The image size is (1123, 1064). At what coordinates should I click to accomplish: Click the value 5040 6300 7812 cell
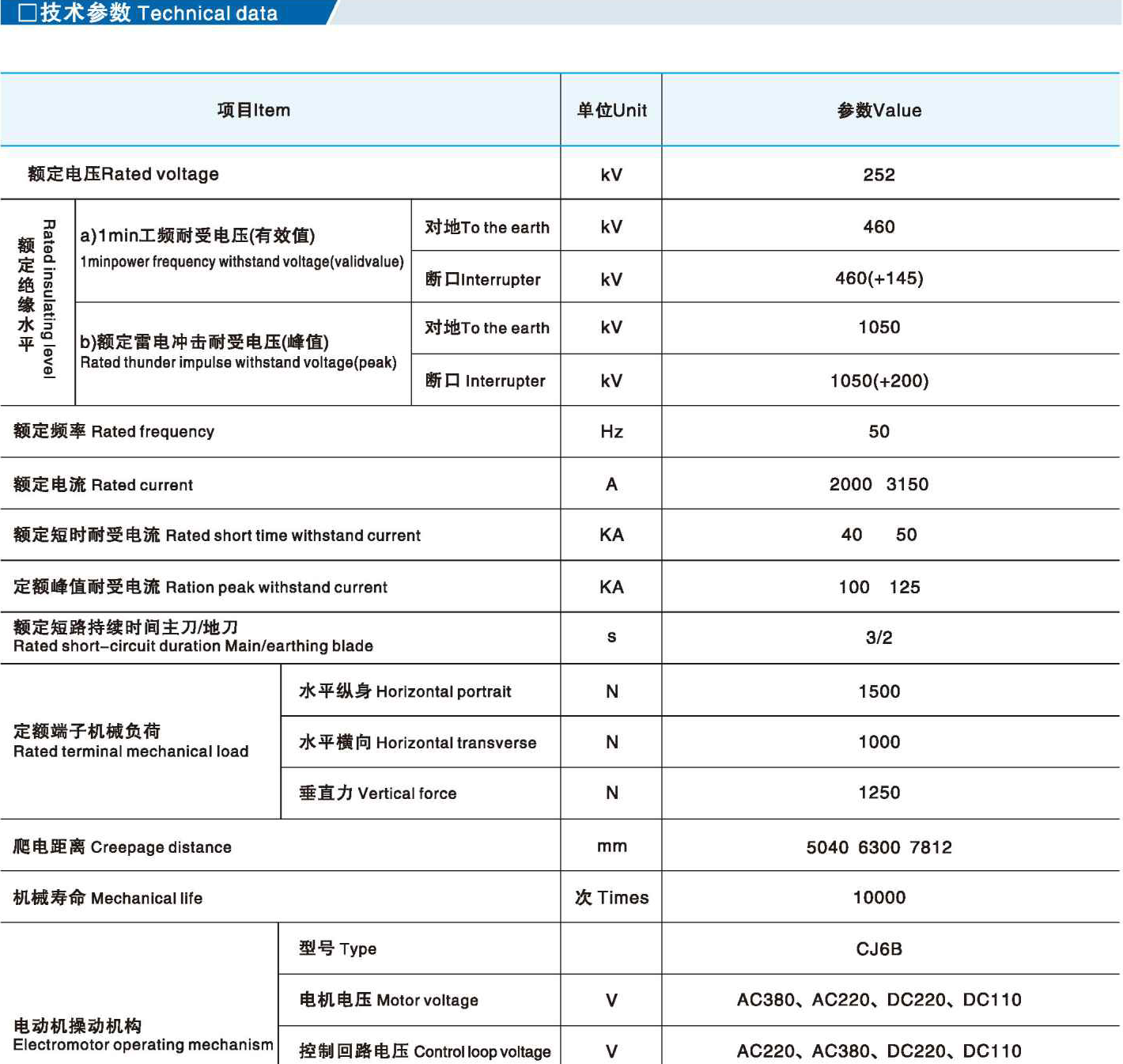pos(879,847)
